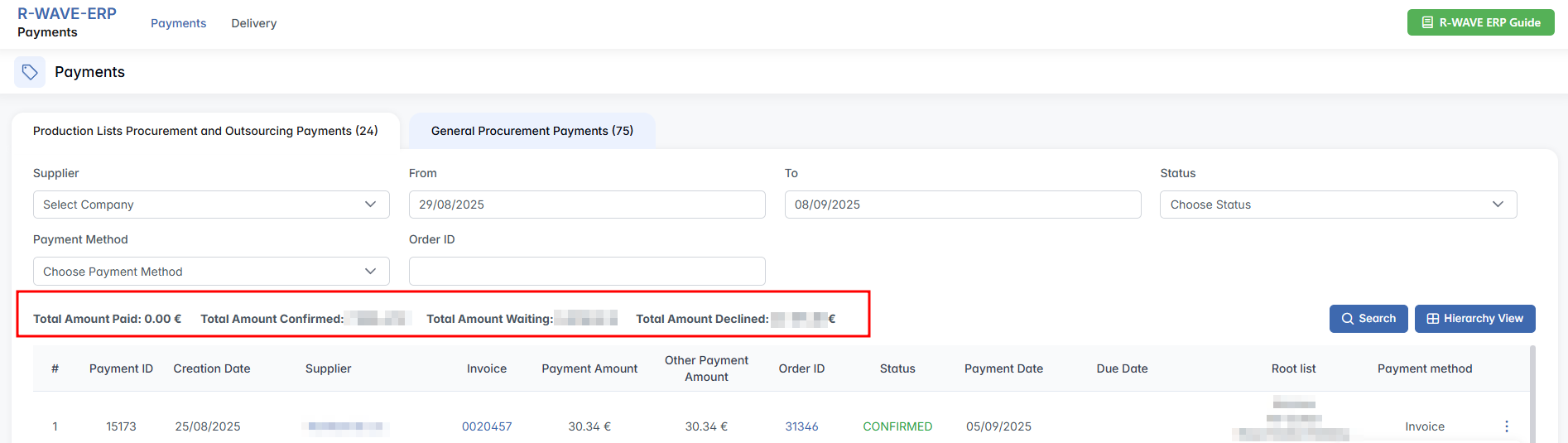Open invoice 0020457 link
This screenshot has width=1568, height=443.
point(487,426)
